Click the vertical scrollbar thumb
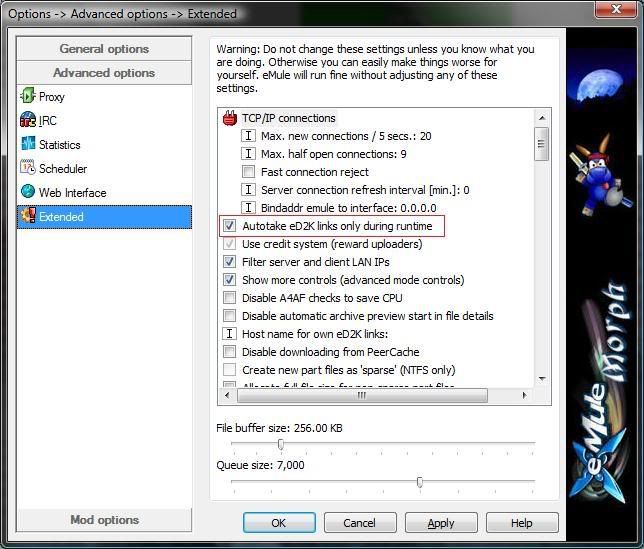Screen dimensions: 644x549 (542, 144)
